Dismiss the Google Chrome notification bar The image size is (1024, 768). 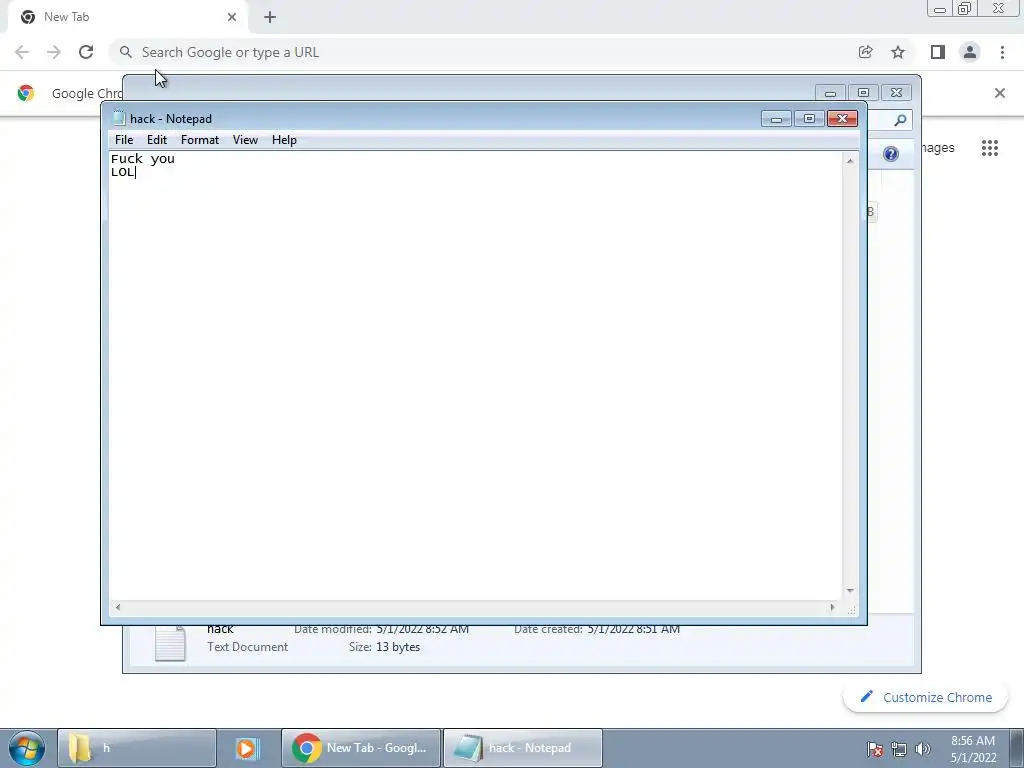pos(999,93)
